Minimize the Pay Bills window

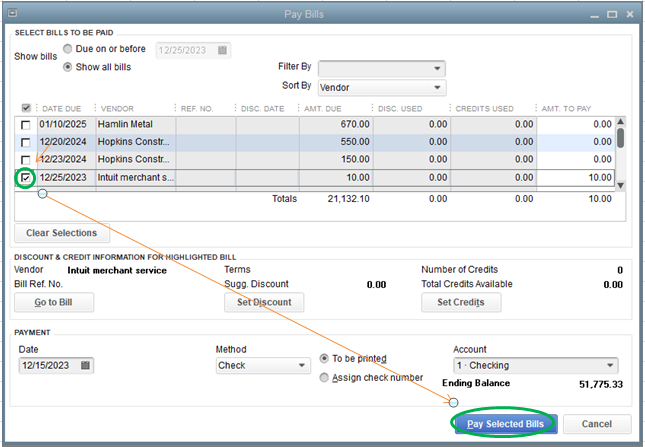[594, 15]
